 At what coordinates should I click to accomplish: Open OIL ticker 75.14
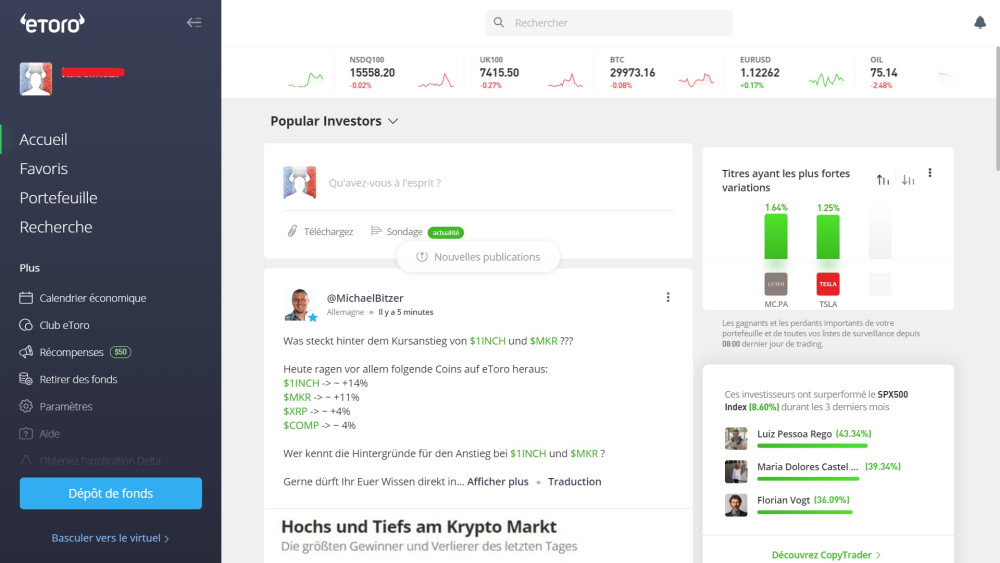click(911, 72)
